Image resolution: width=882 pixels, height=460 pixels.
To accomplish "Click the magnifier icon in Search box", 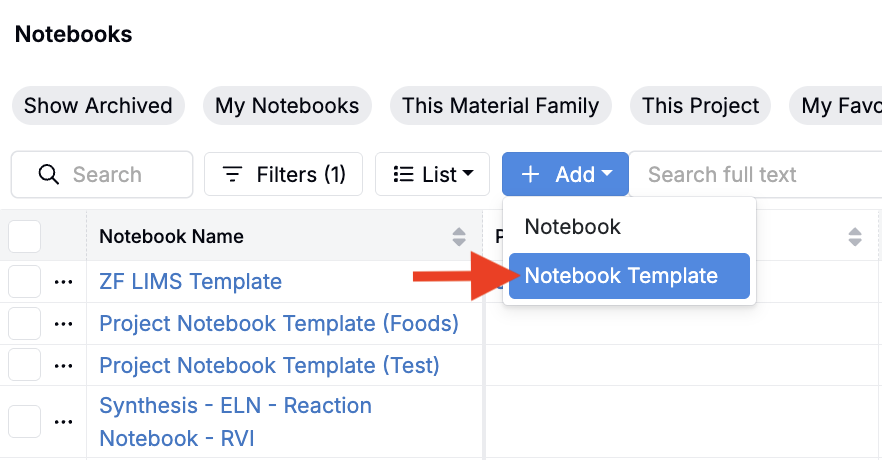I will [48, 175].
